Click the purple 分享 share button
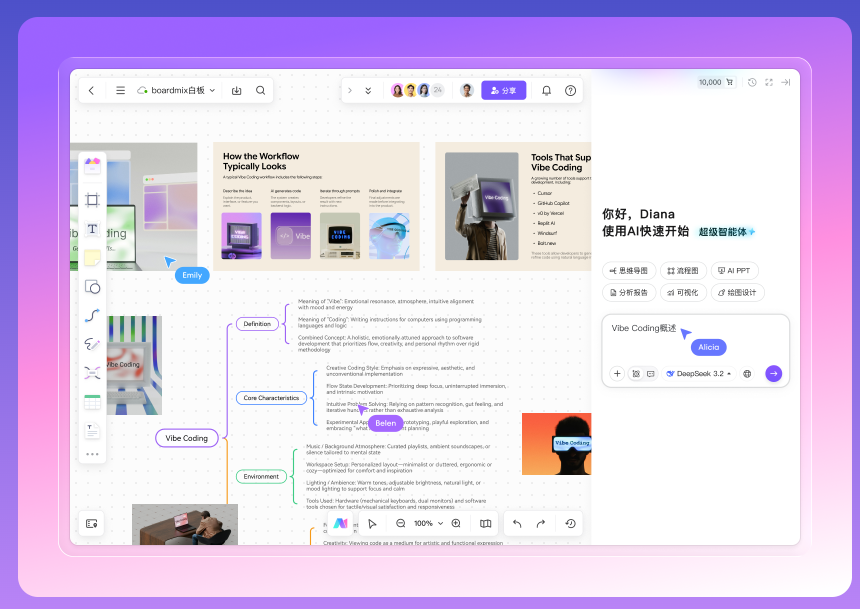Viewport: 860px width, 609px height. tap(503, 91)
